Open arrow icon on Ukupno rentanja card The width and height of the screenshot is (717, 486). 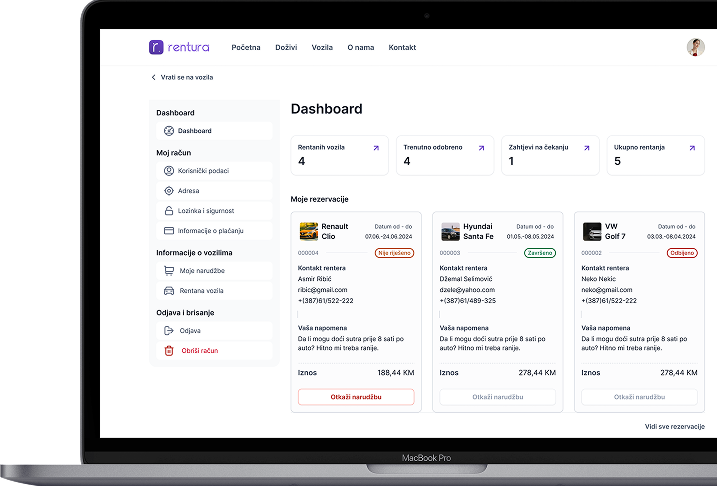691,148
